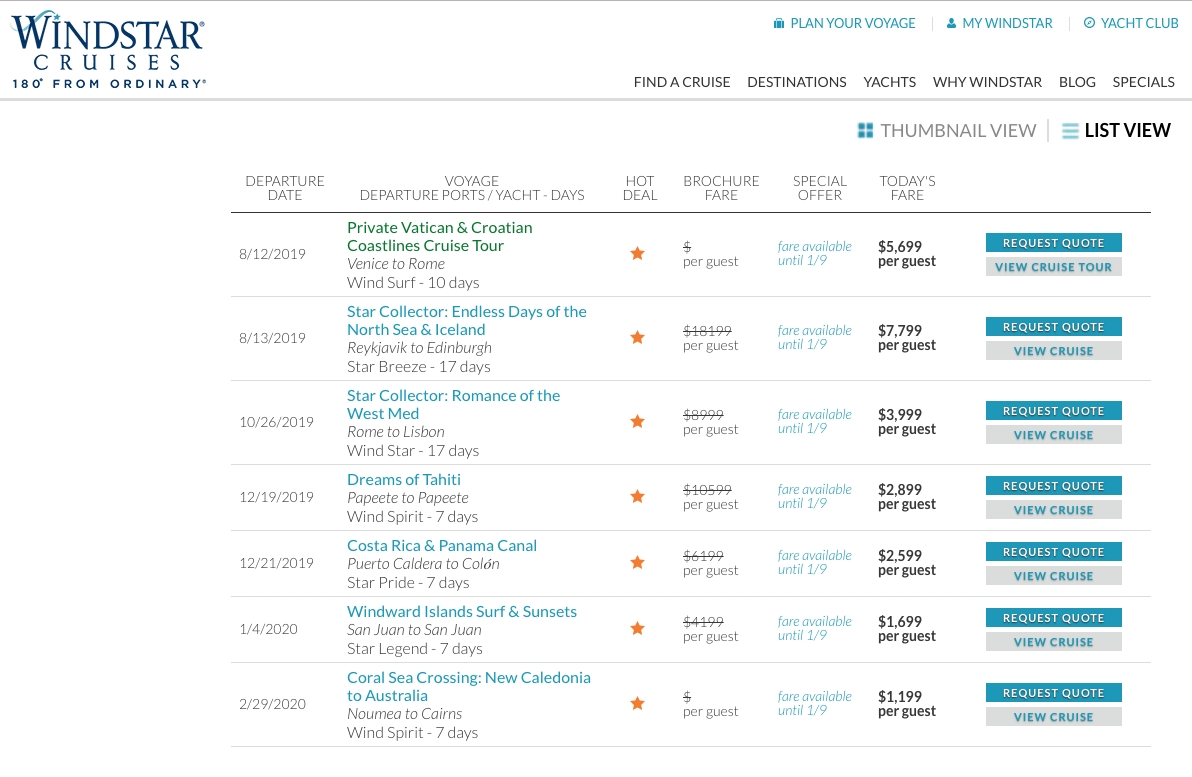
Task: Click special offer text for 12/19/2019 departure
Action: [x=814, y=496]
